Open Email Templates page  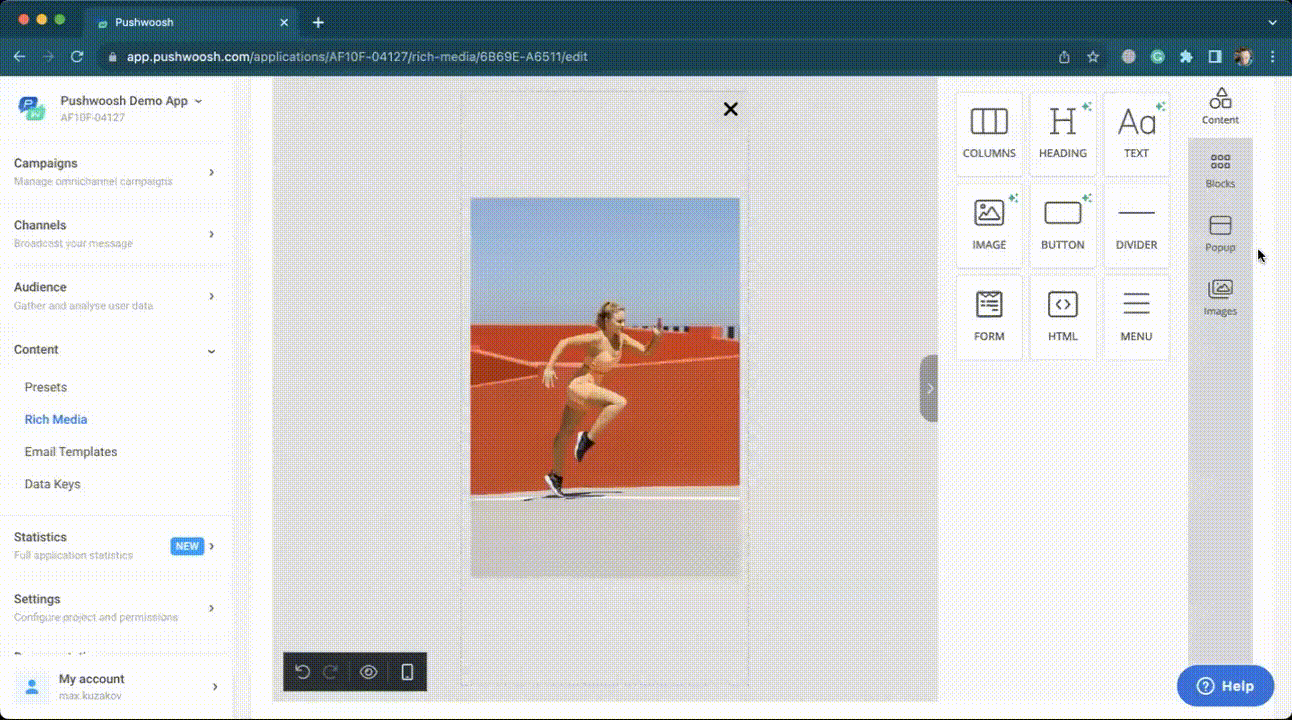tap(71, 452)
